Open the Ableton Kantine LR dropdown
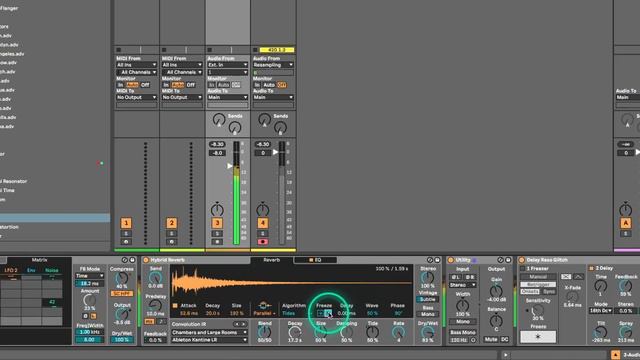This screenshot has height=360, width=640. [209, 340]
